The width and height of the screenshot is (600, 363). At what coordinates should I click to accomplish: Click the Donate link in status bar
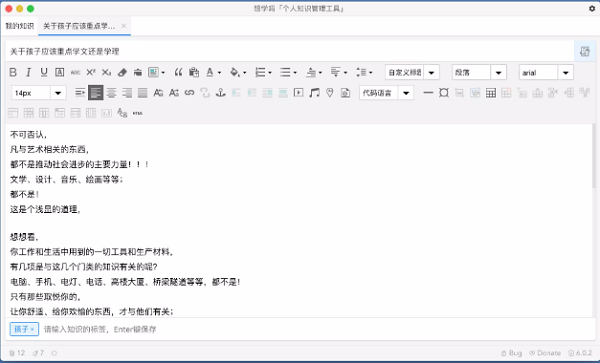545,353
